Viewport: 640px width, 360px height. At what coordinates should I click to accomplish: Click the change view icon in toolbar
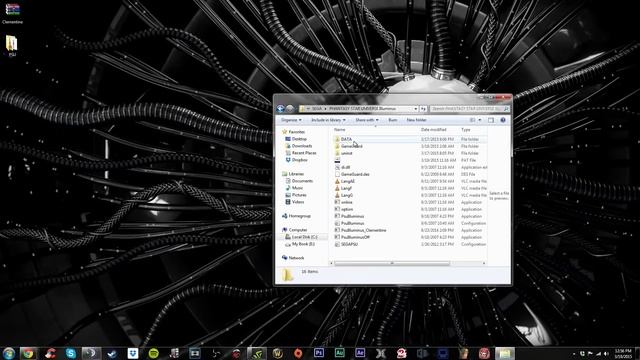tap(473, 120)
